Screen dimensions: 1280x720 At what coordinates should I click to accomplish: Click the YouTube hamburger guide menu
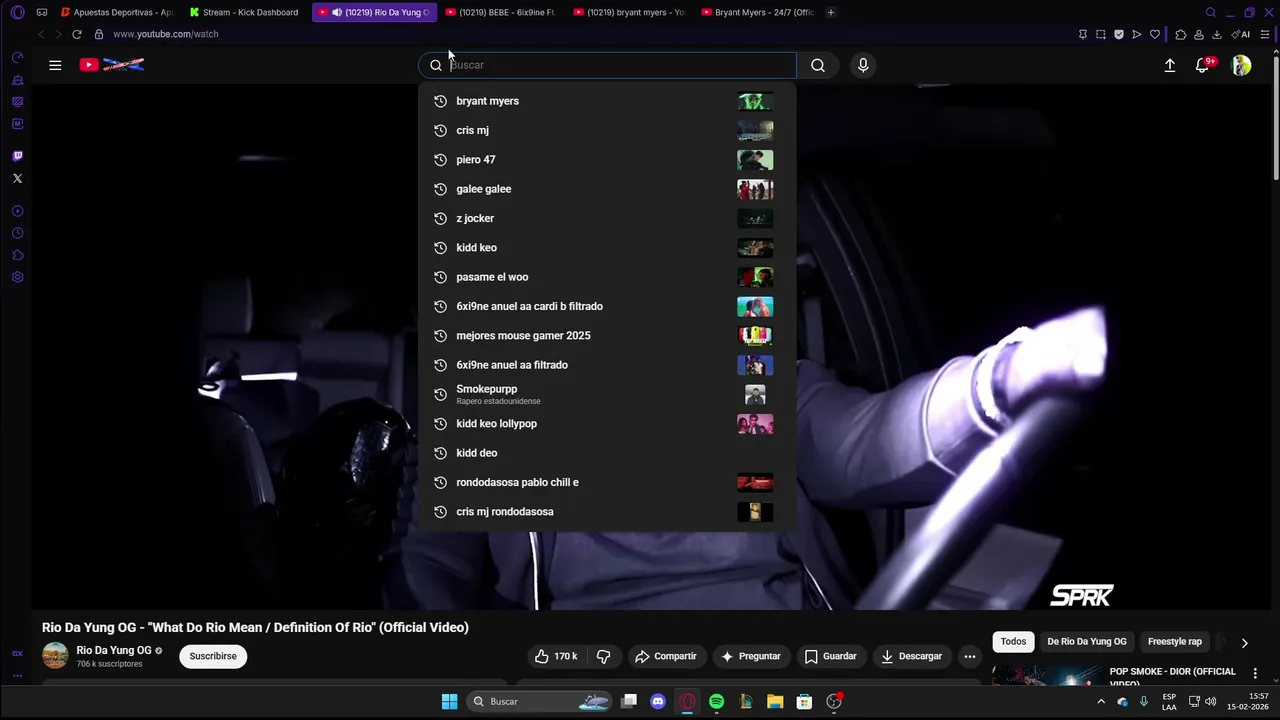pos(55,65)
